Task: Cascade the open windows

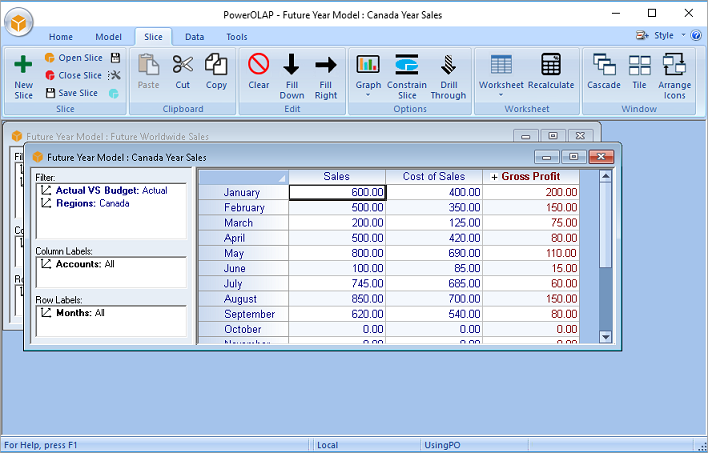Action: tap(604, 74)
